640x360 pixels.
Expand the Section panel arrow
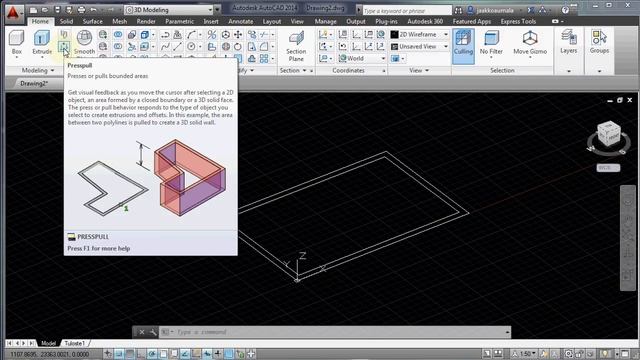(304, 71)
